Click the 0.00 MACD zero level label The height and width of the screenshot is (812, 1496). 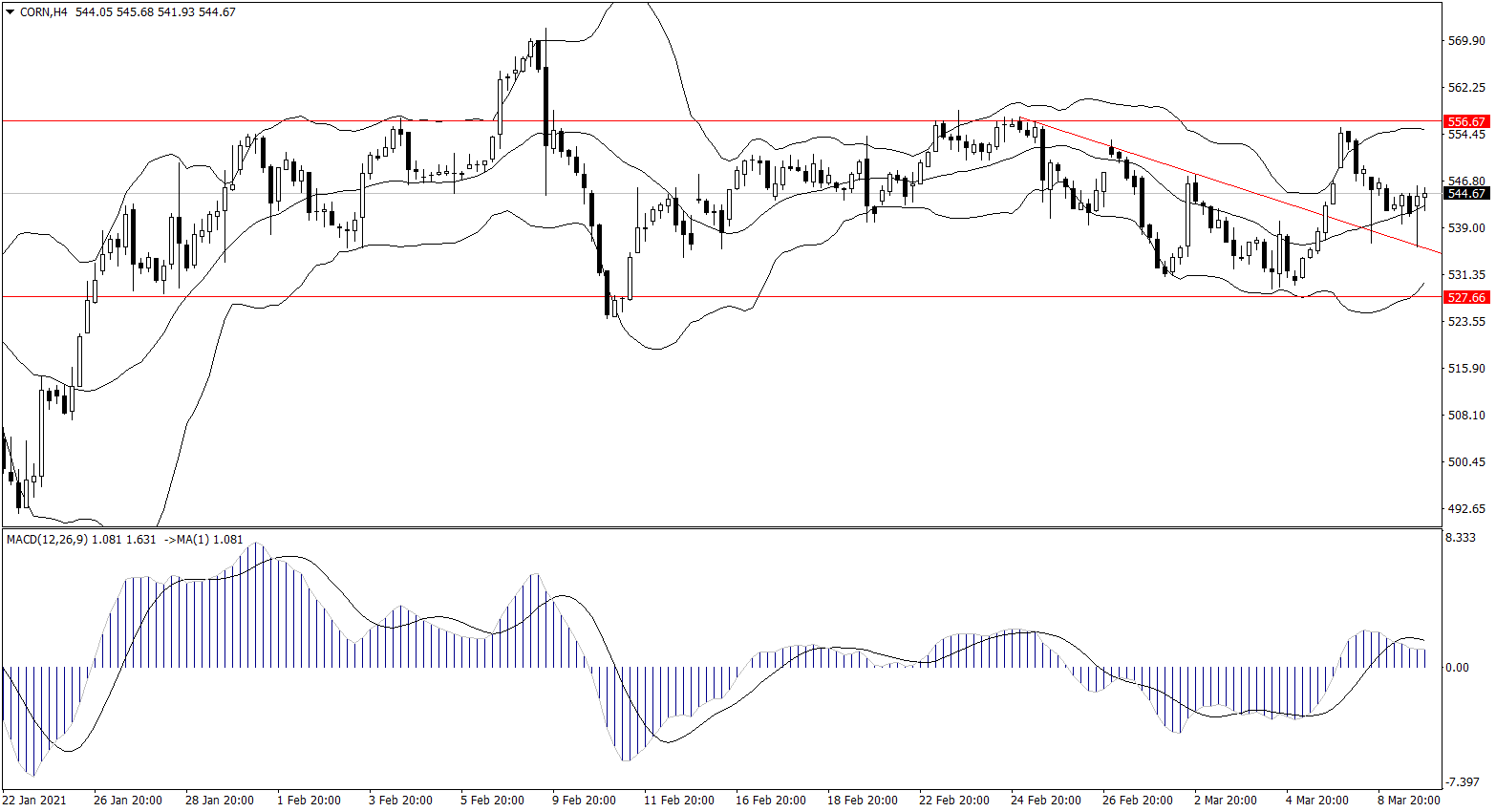tap(1458, 668)
